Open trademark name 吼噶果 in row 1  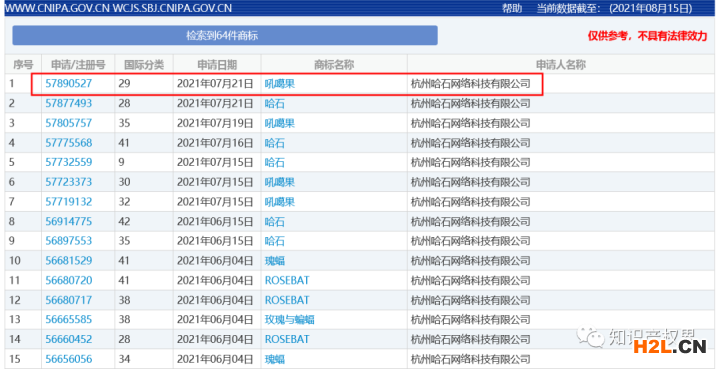click(280, 84)
